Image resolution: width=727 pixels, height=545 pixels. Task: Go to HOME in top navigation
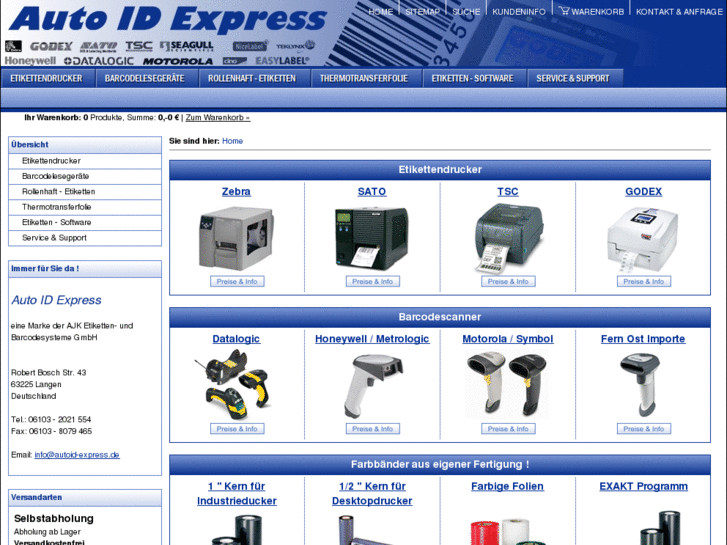pyautogui.click(x=381, y=12)
